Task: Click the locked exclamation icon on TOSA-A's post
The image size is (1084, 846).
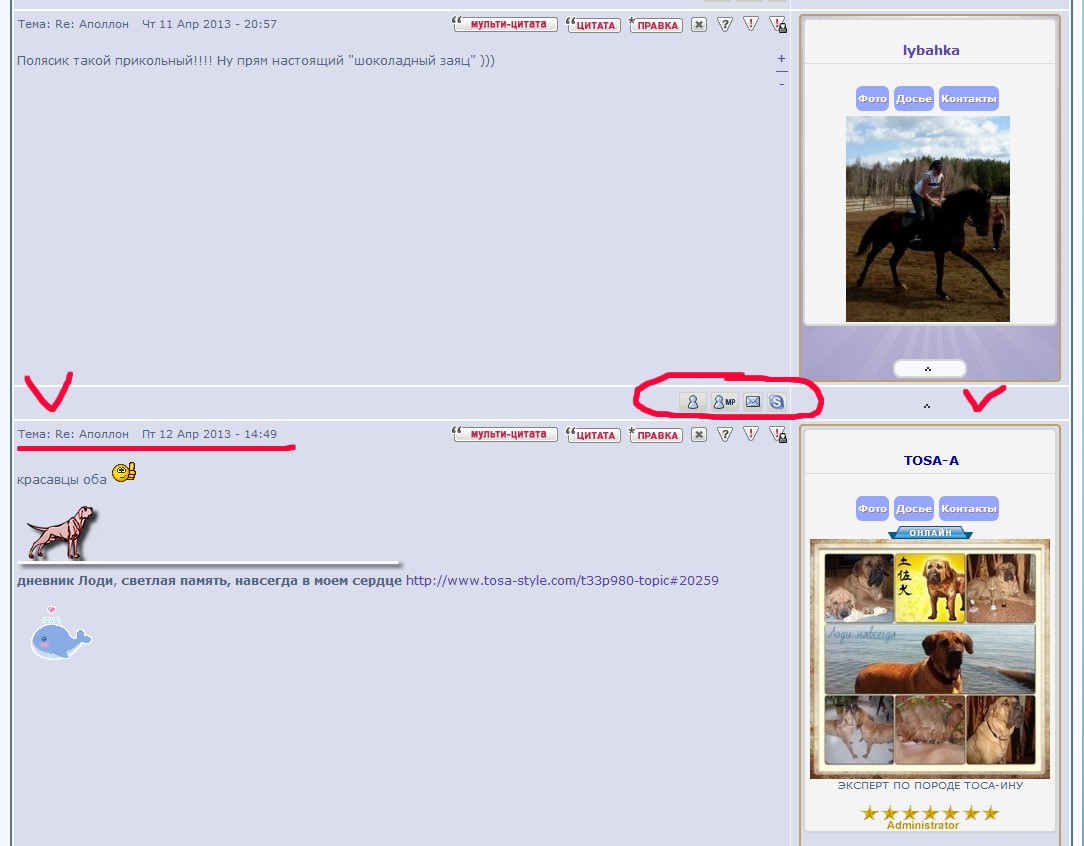Action: click(x=778, y=435)
